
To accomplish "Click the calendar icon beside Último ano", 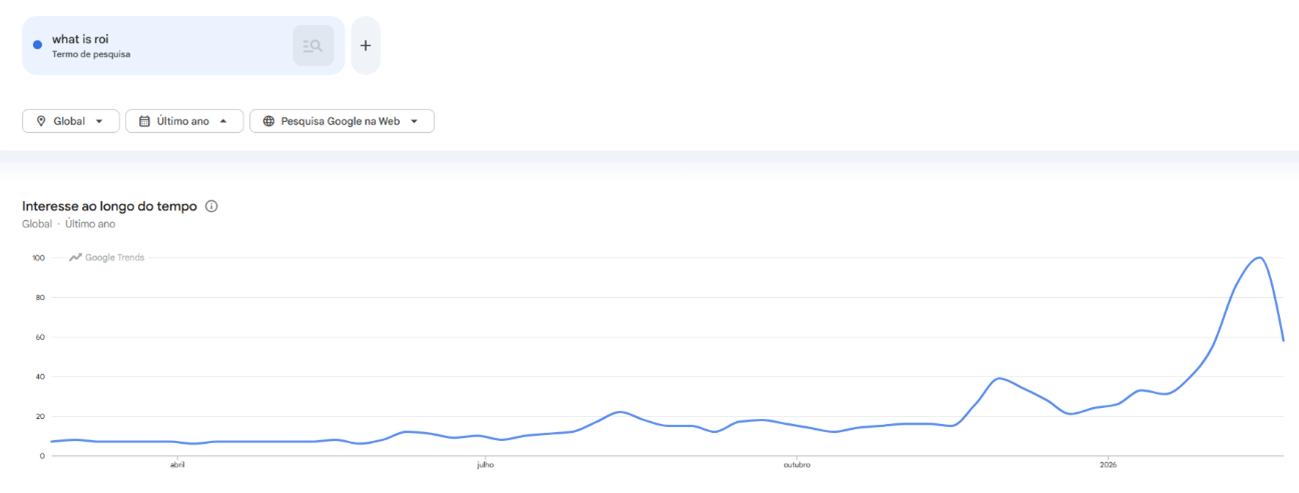I will click(x=144, y=121).
